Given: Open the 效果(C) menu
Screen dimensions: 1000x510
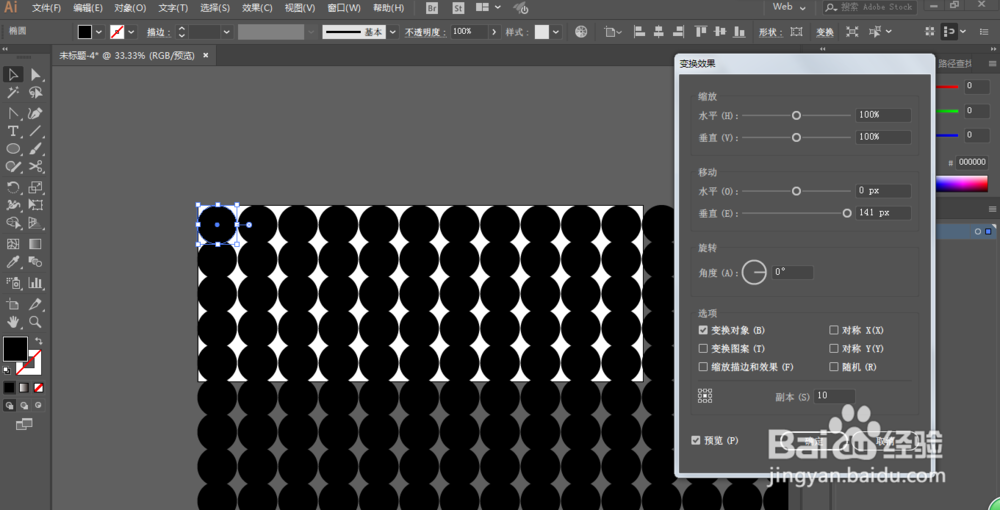Looking at the screenshot, I should click(257, 8).
